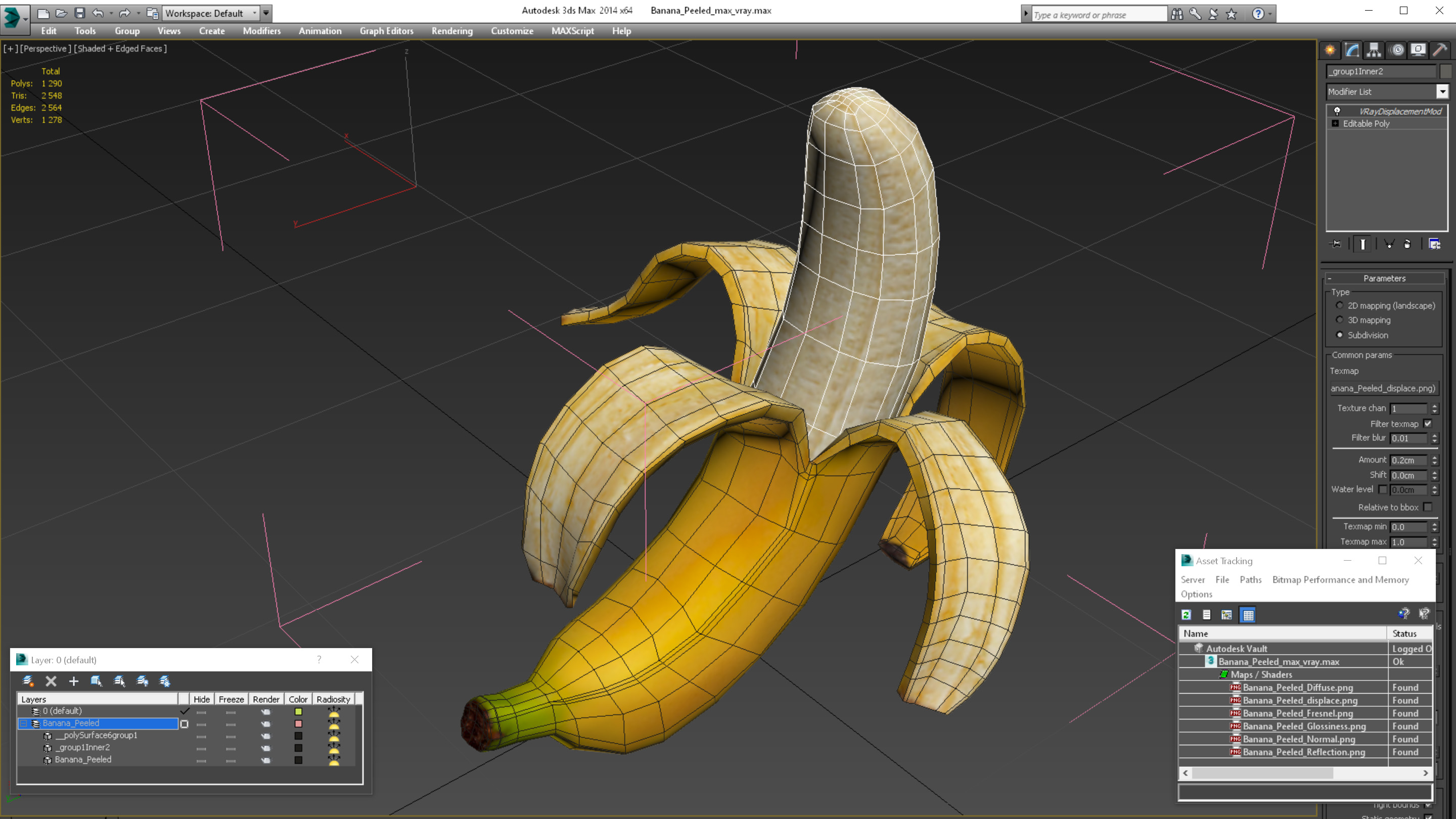This screenshot has width=1456, height=819.
Task: Change pink color swatch of Banana_Peeled layer
Action: 298,723
